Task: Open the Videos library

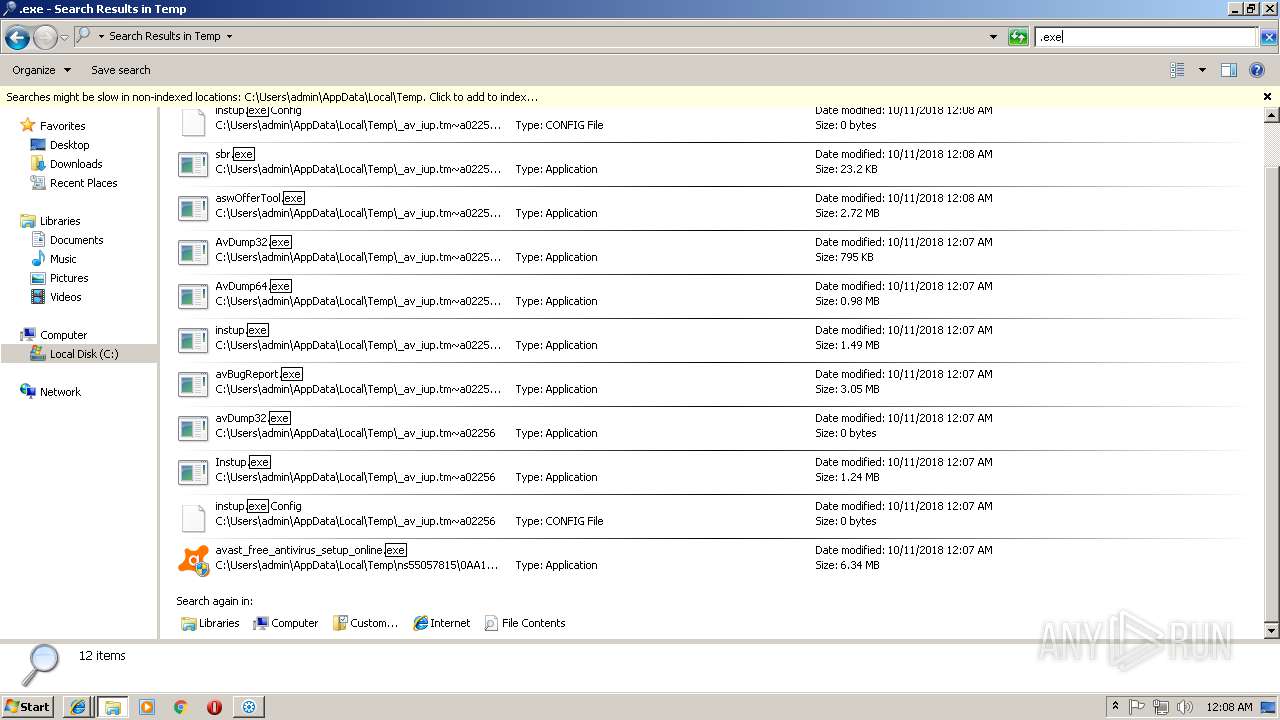Action: 65,297
